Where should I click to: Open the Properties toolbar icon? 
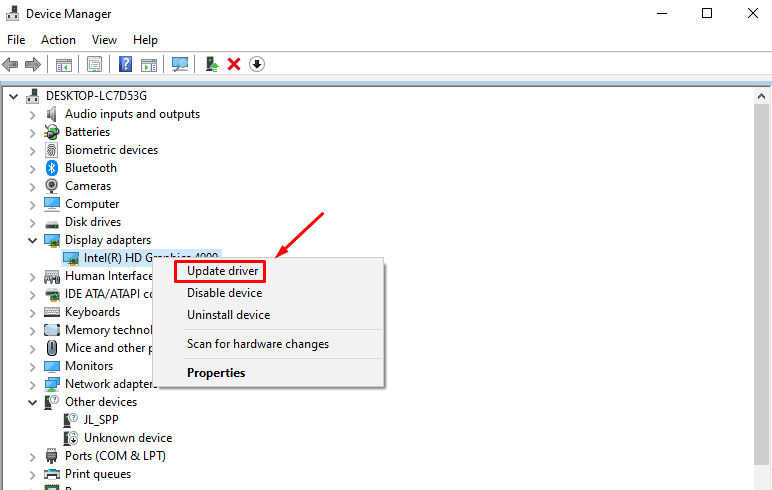coord(94,64)
